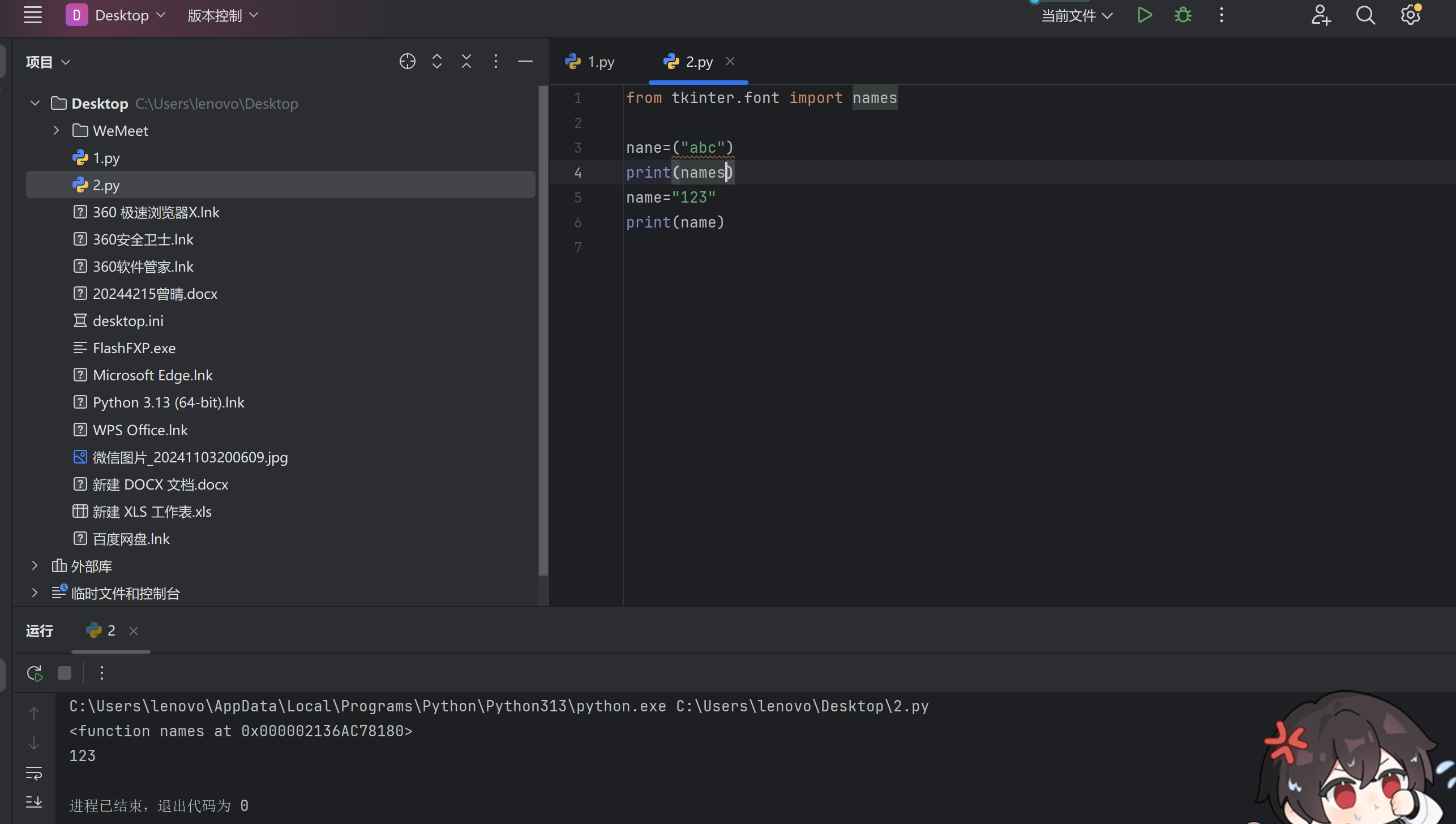Toggle soft-wrap in run console
This screenshot has height=824, width=1456.
[34, 772]
